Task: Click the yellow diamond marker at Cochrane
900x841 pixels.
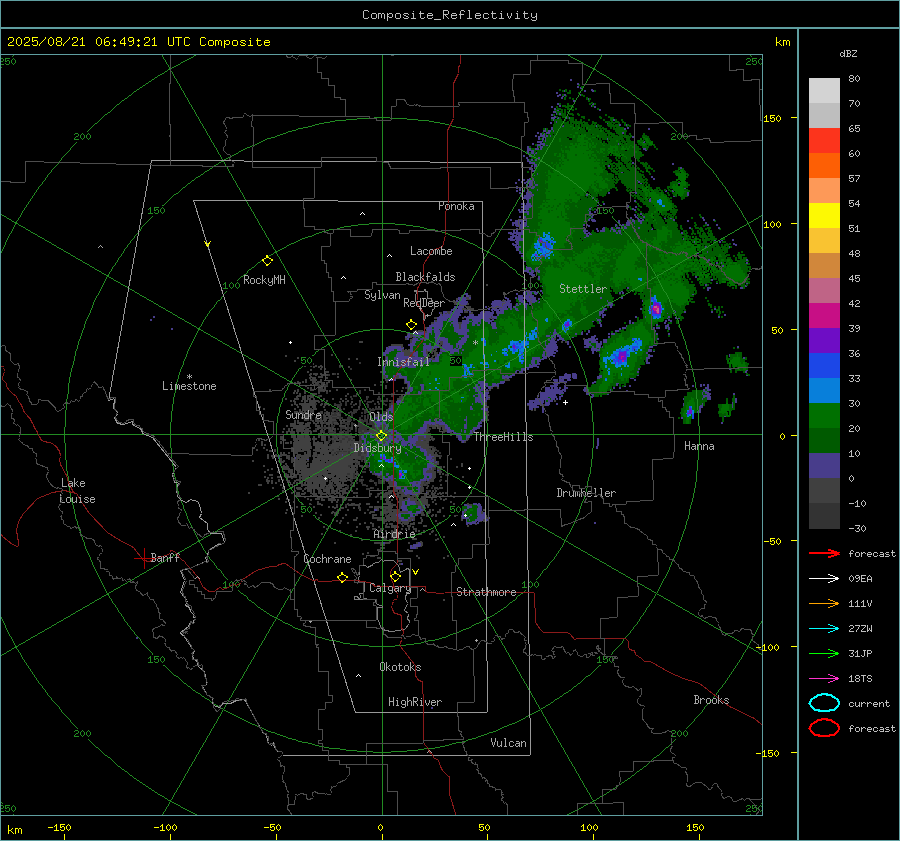Action: (342, 577)
